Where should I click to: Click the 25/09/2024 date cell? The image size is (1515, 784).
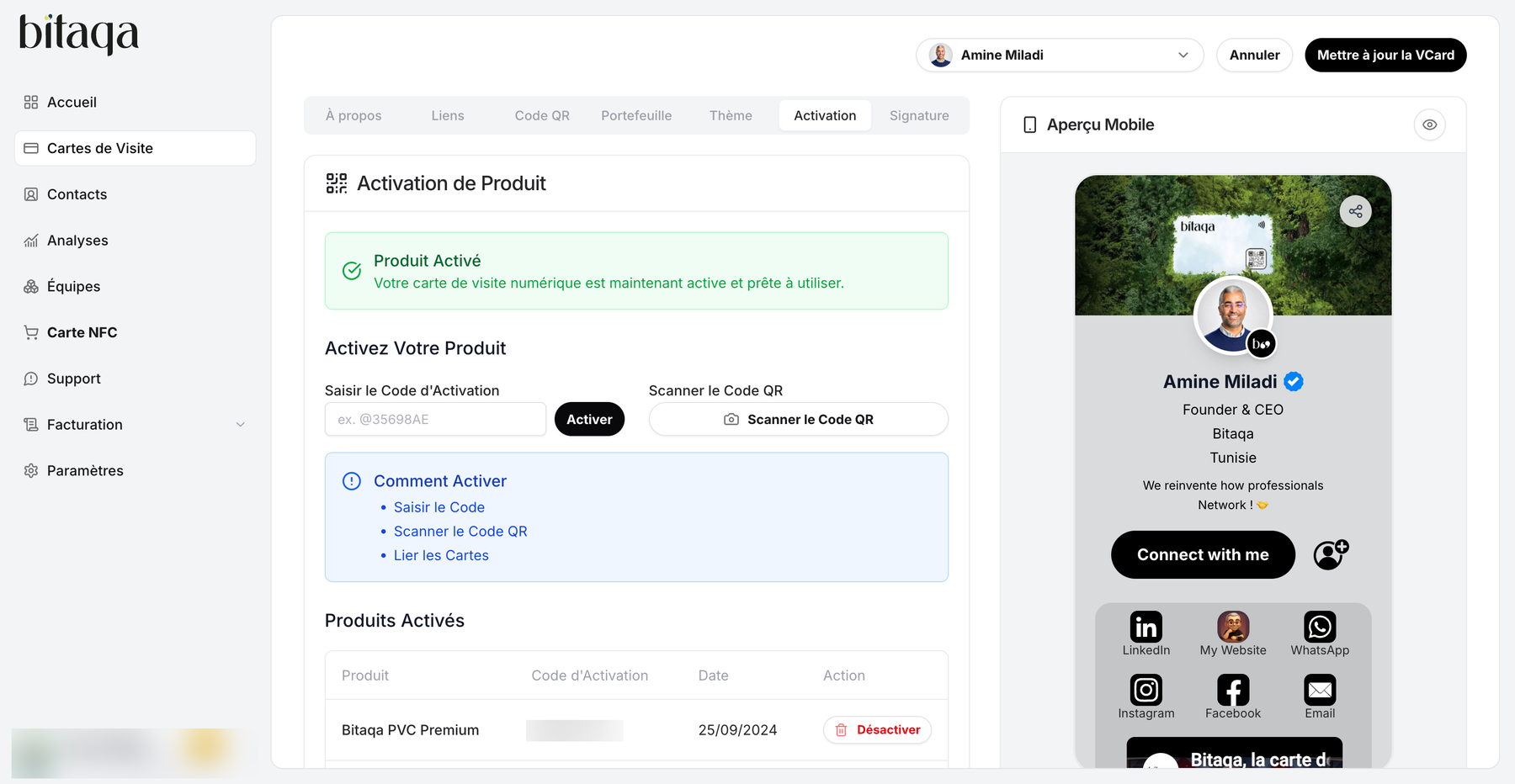point(737,730)
